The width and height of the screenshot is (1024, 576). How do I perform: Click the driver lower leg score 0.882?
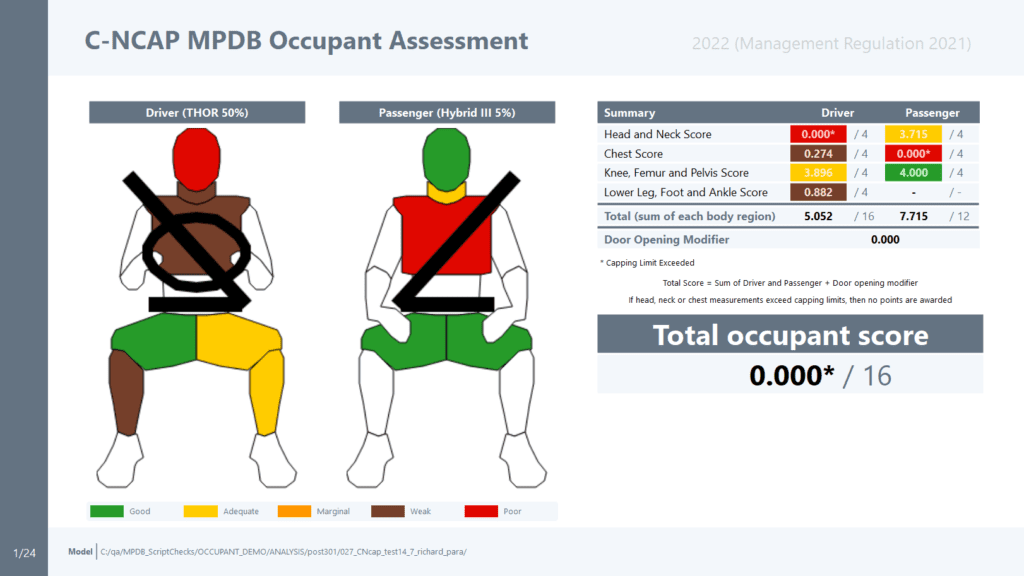[818, 192]
